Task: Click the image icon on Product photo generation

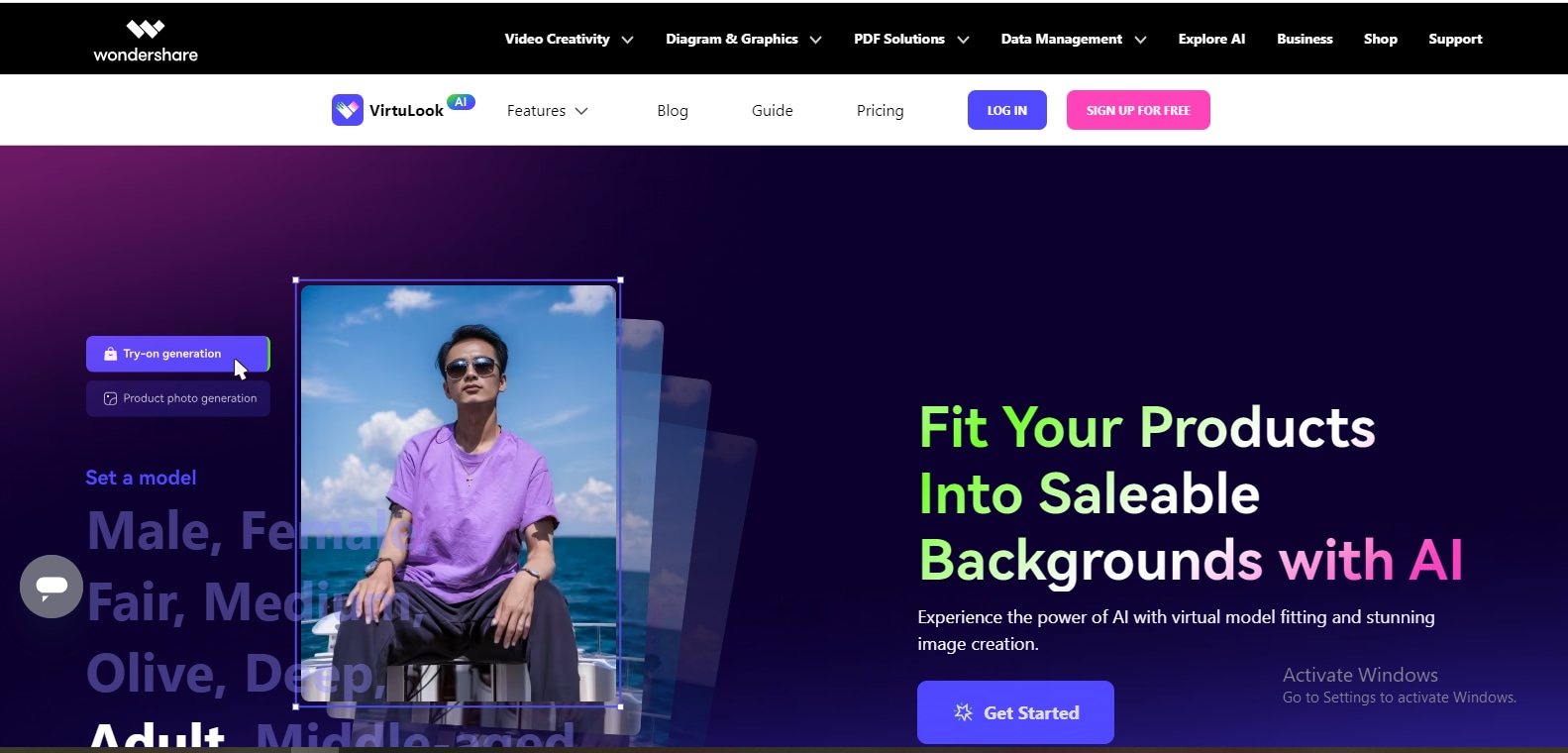Action: tap(111, 398)
